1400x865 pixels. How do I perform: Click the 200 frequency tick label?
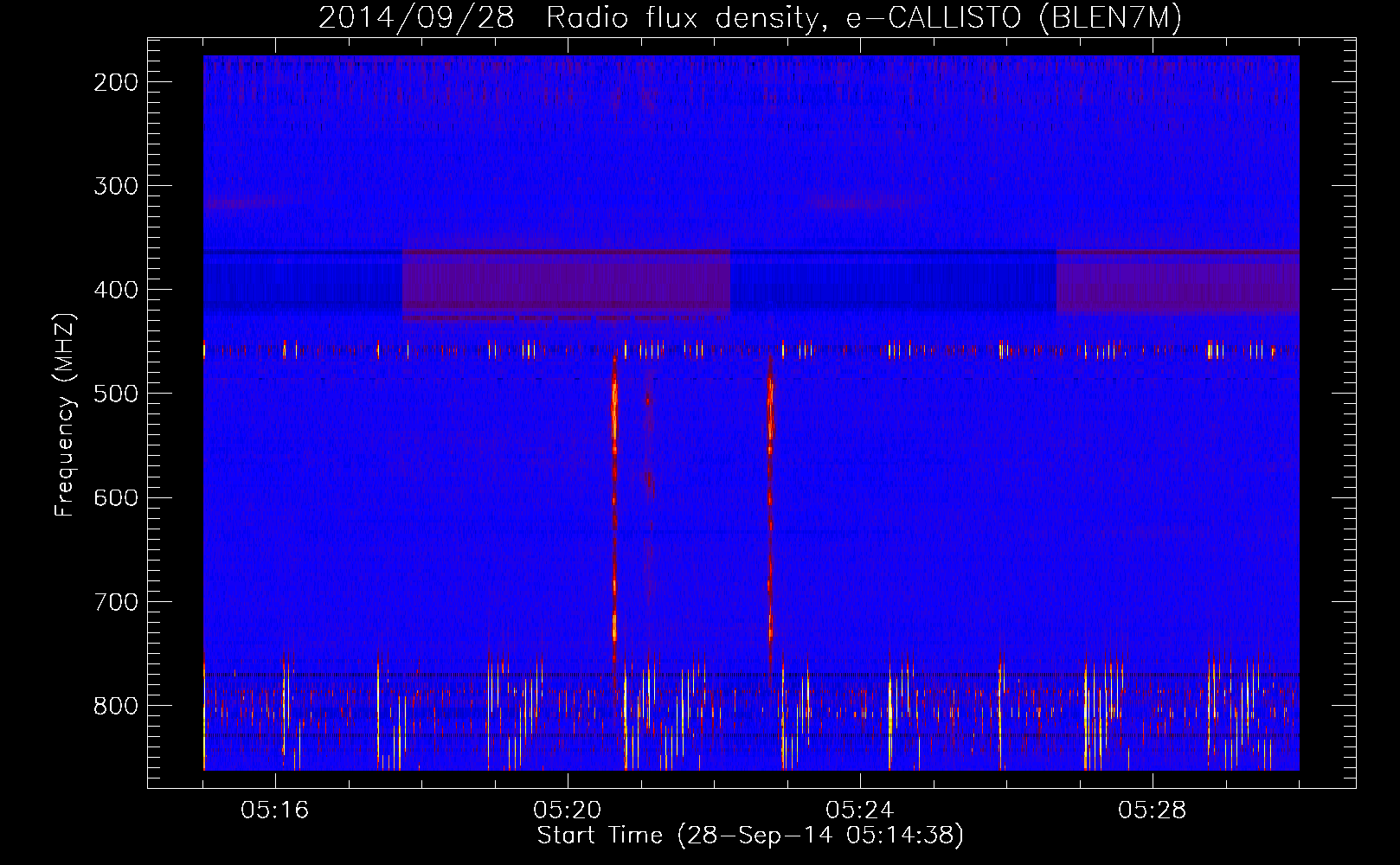[116, 82]
